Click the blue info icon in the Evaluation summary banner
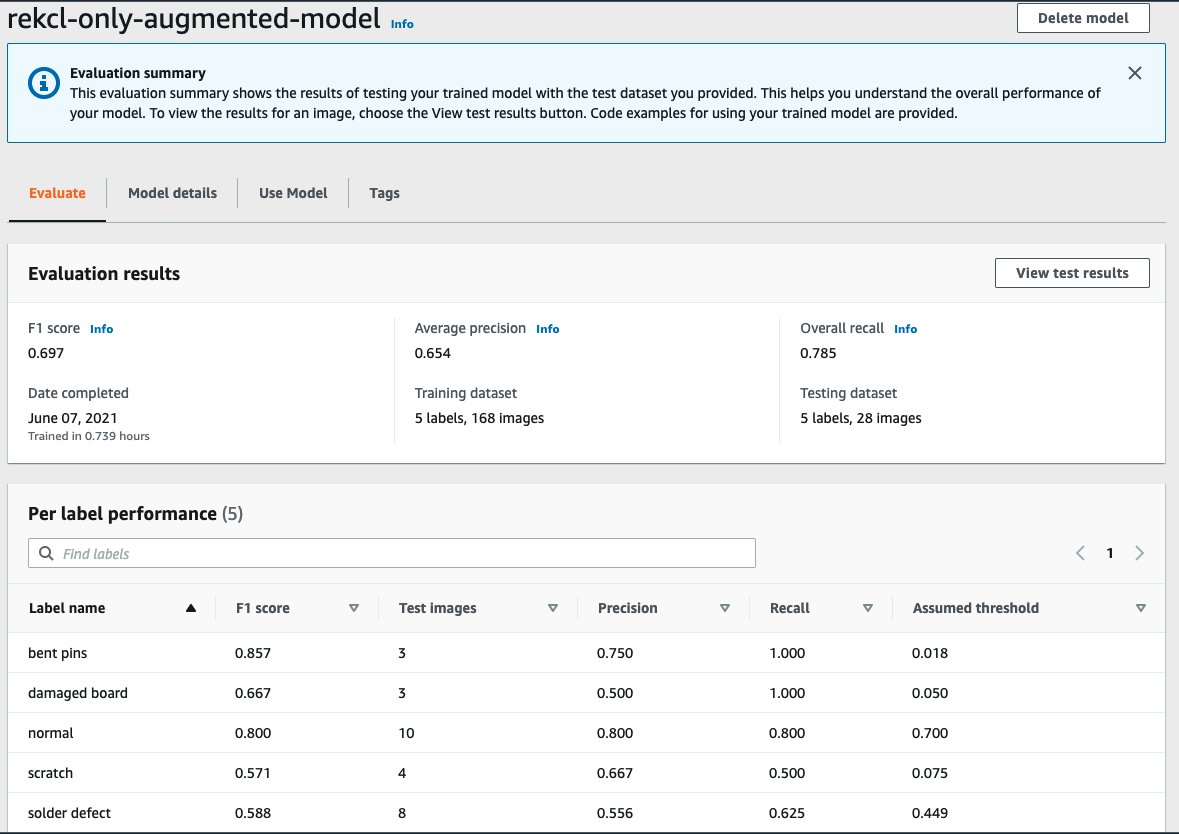Image resolution: width=1179 pixels, height=834 pixels. [x=44, y=83]
